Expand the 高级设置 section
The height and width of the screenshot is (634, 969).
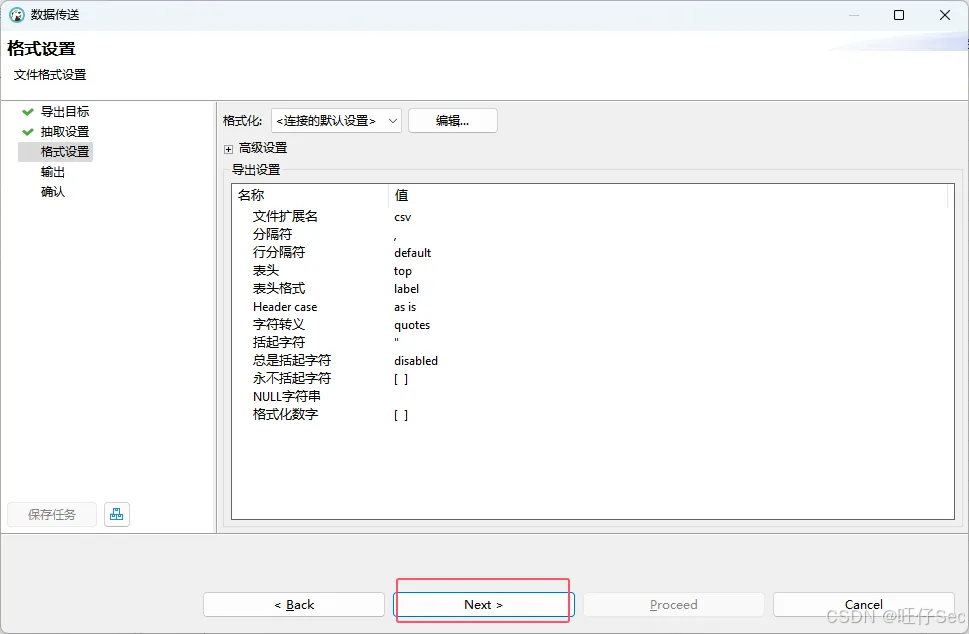(x=229, y=149)
